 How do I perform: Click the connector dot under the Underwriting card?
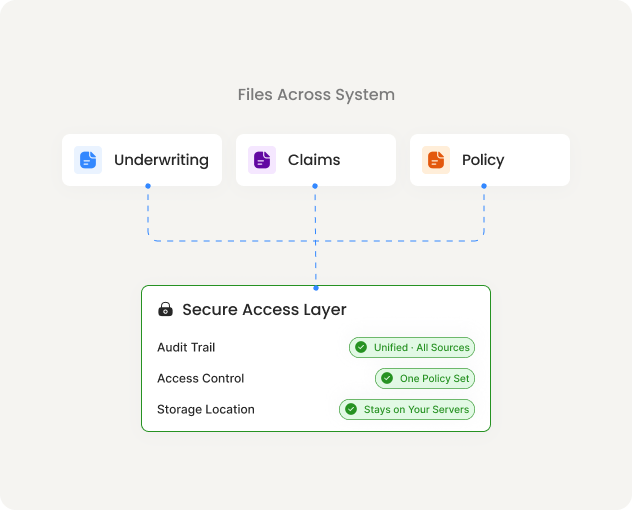click(148, 186)
